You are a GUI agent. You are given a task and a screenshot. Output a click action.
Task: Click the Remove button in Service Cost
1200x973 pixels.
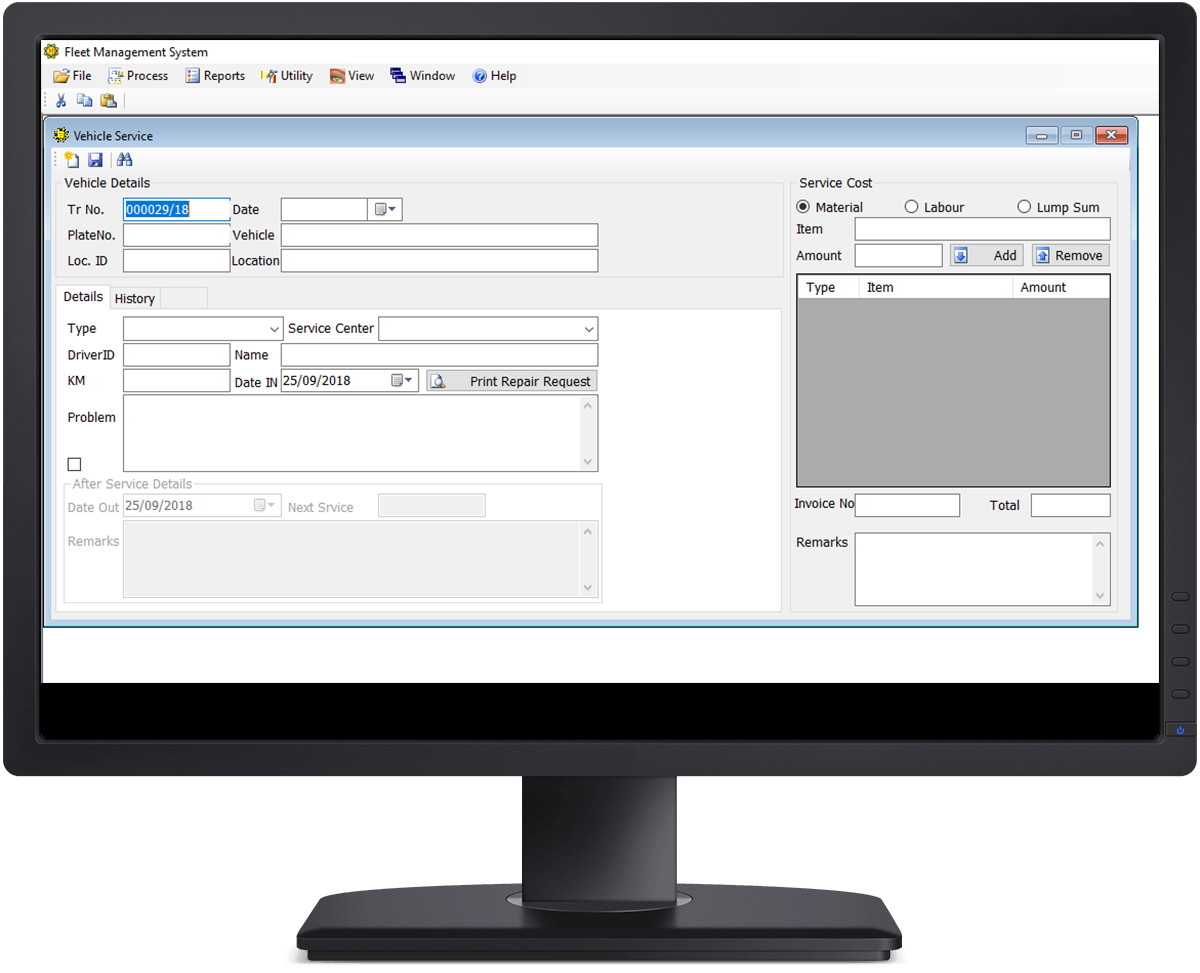coord(1070,256)
